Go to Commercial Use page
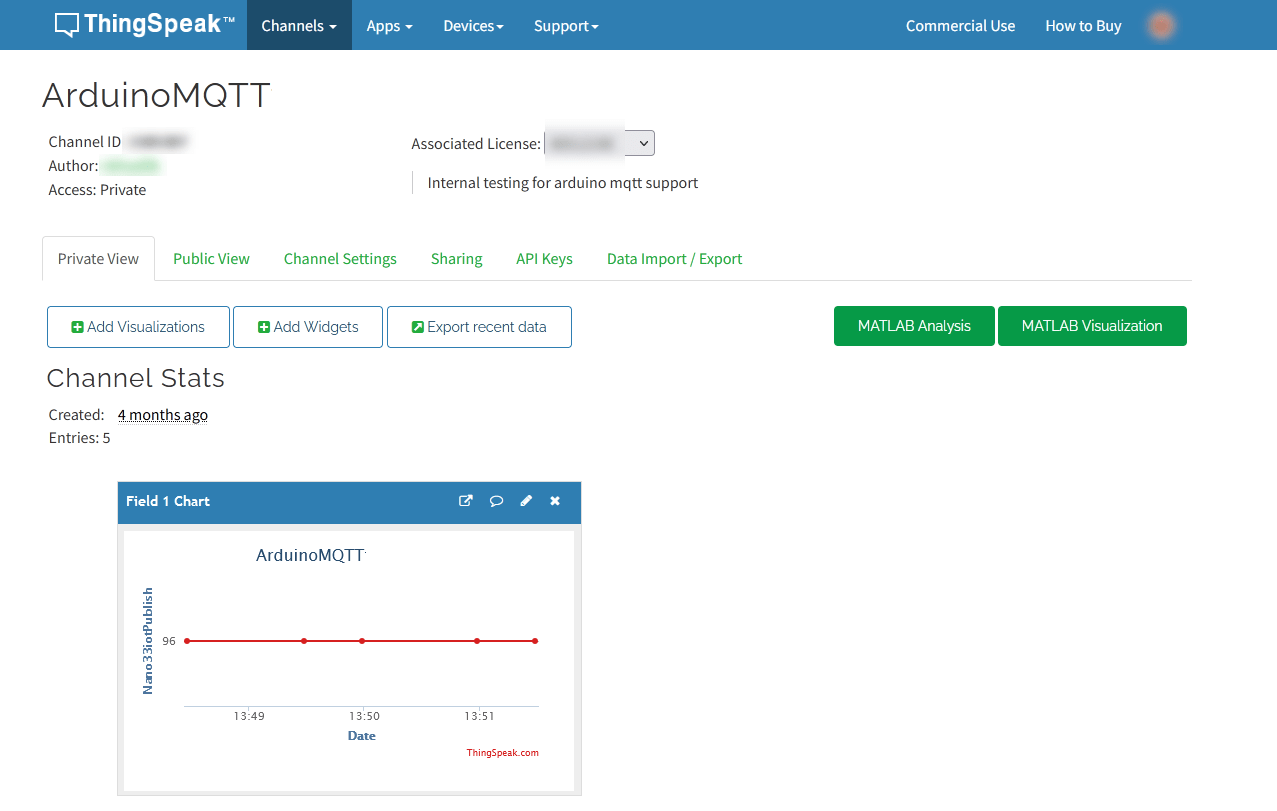Viewport: 1277px width, 811px height. coord(960,26)
